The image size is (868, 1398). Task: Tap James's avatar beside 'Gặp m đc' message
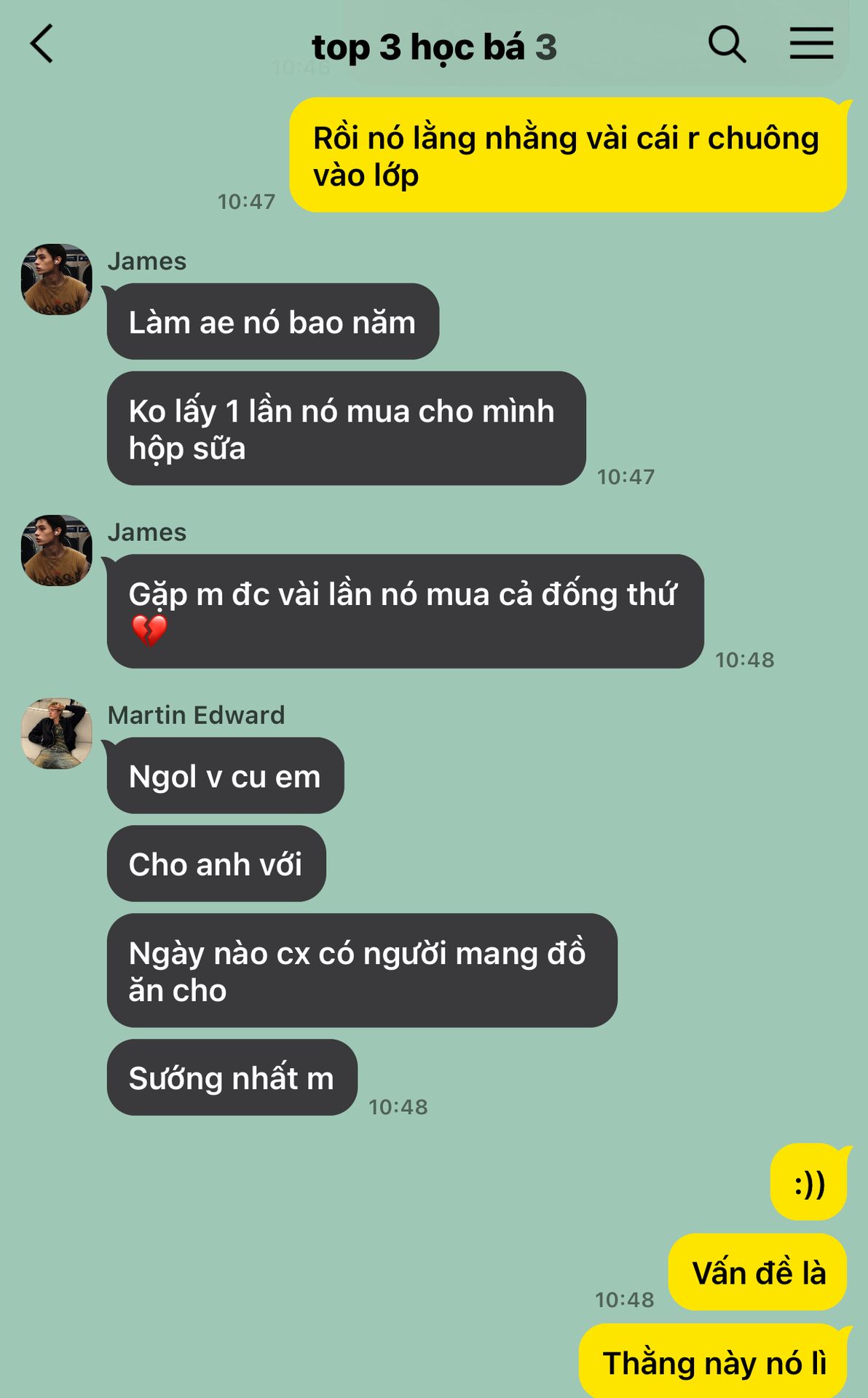(57, 550)
